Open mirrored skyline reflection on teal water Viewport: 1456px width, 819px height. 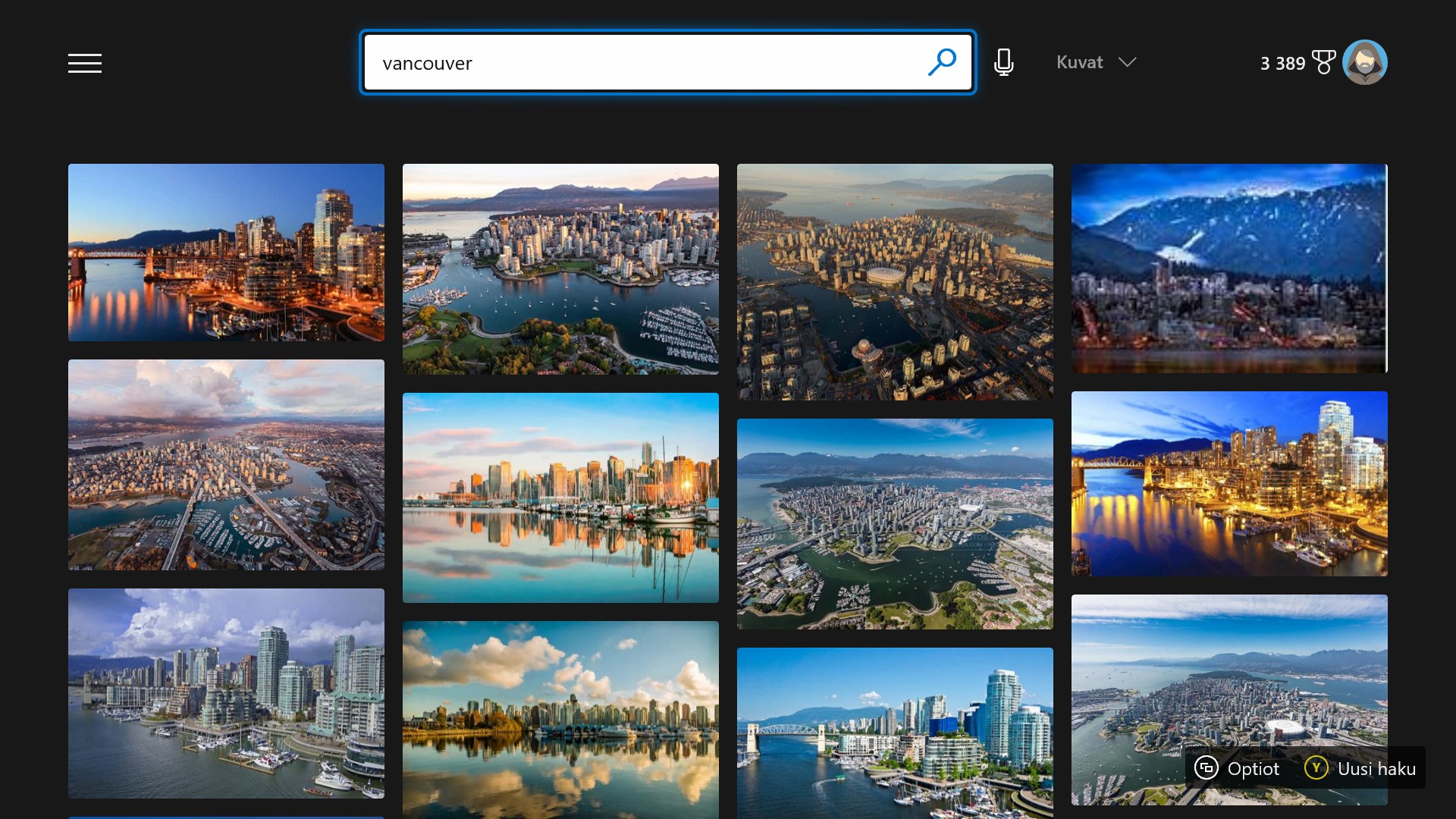[560, 497]
